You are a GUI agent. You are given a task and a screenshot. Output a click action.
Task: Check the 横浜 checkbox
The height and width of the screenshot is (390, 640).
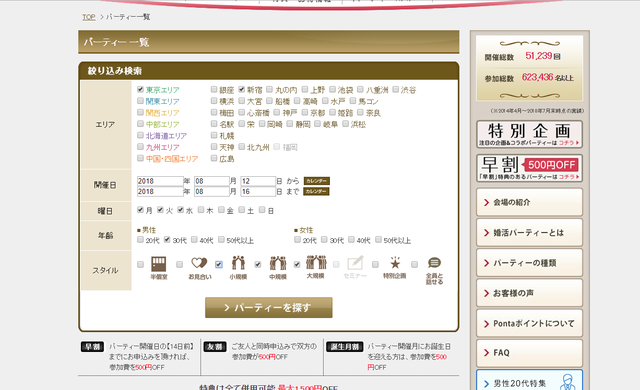(x=214, y=100)
